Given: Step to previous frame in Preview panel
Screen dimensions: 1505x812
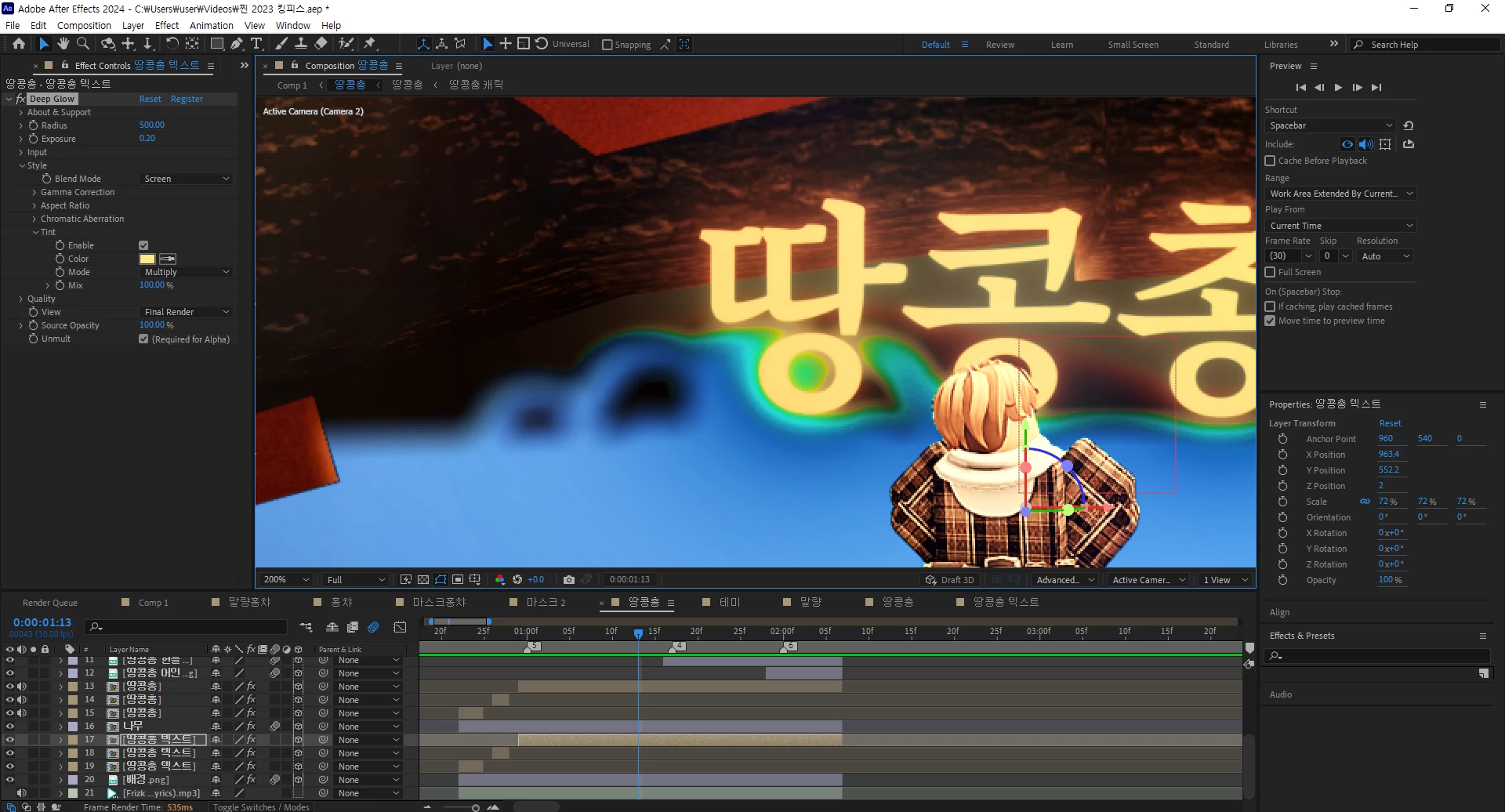Looking at the screenshot, I should click(1319, 88).
